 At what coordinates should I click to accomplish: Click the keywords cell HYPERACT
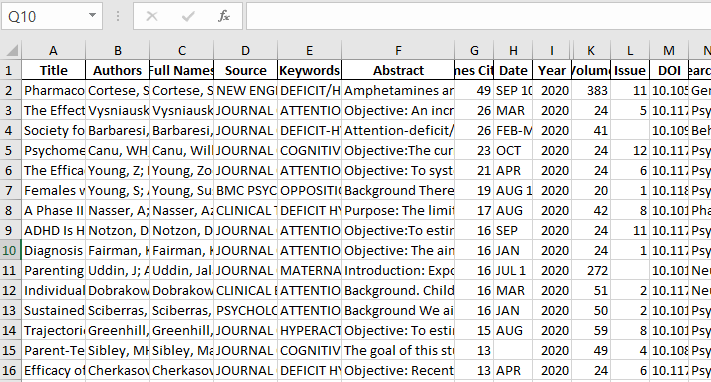[x=309, y=330]
